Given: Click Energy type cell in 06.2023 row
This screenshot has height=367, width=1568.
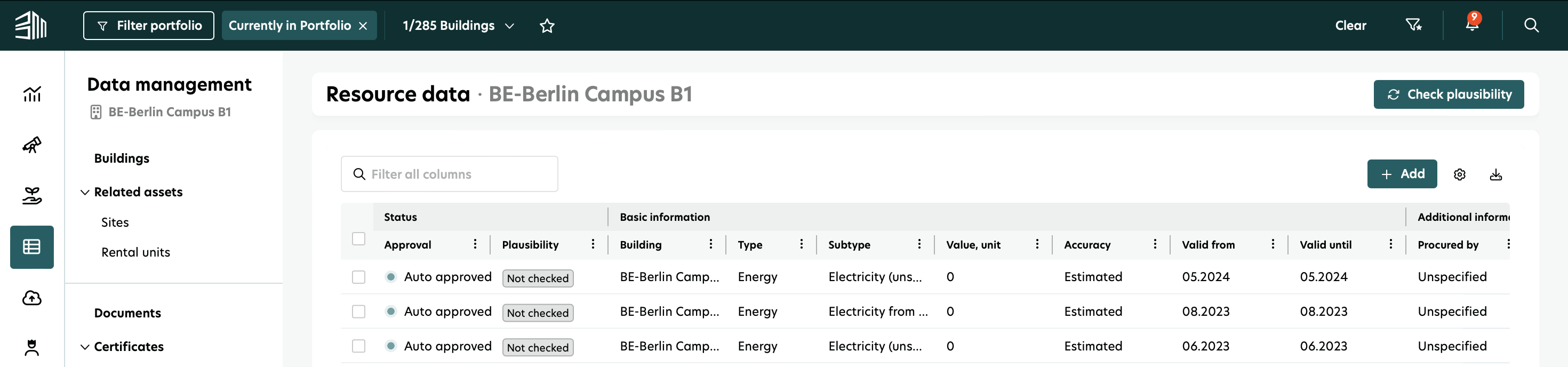Looking at the screenshot, I should coord(758,346).
